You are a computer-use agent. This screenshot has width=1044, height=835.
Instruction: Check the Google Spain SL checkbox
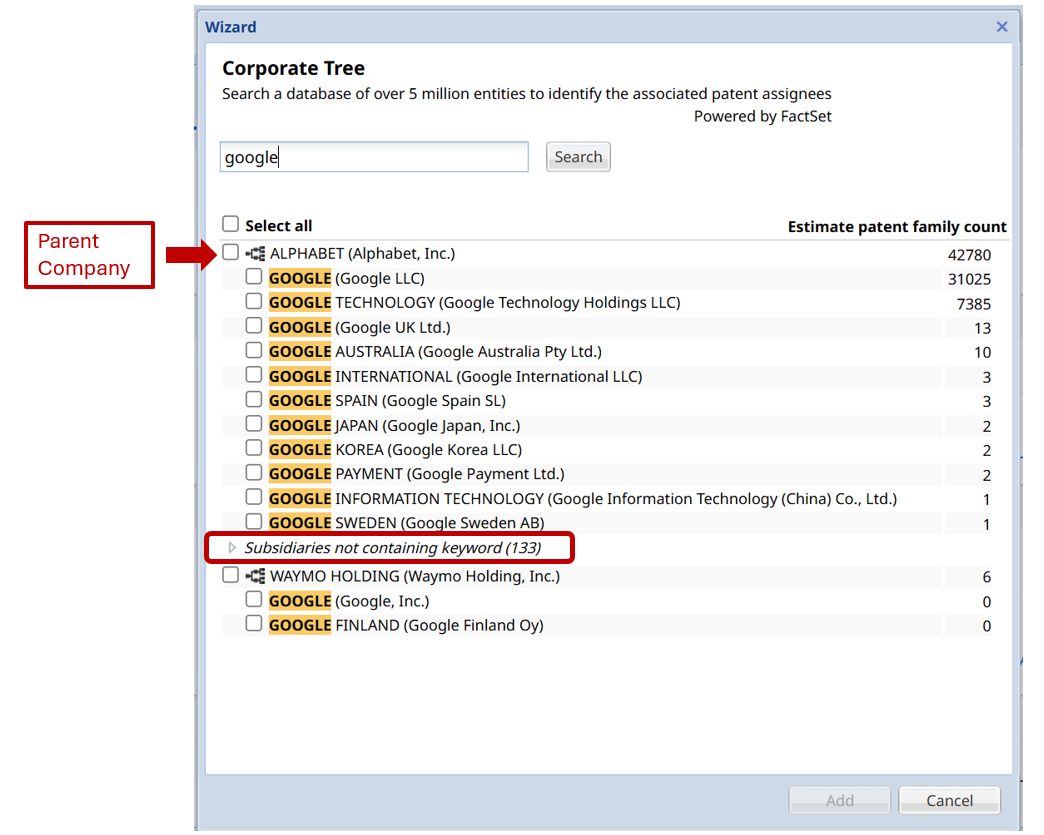[254, 400]
